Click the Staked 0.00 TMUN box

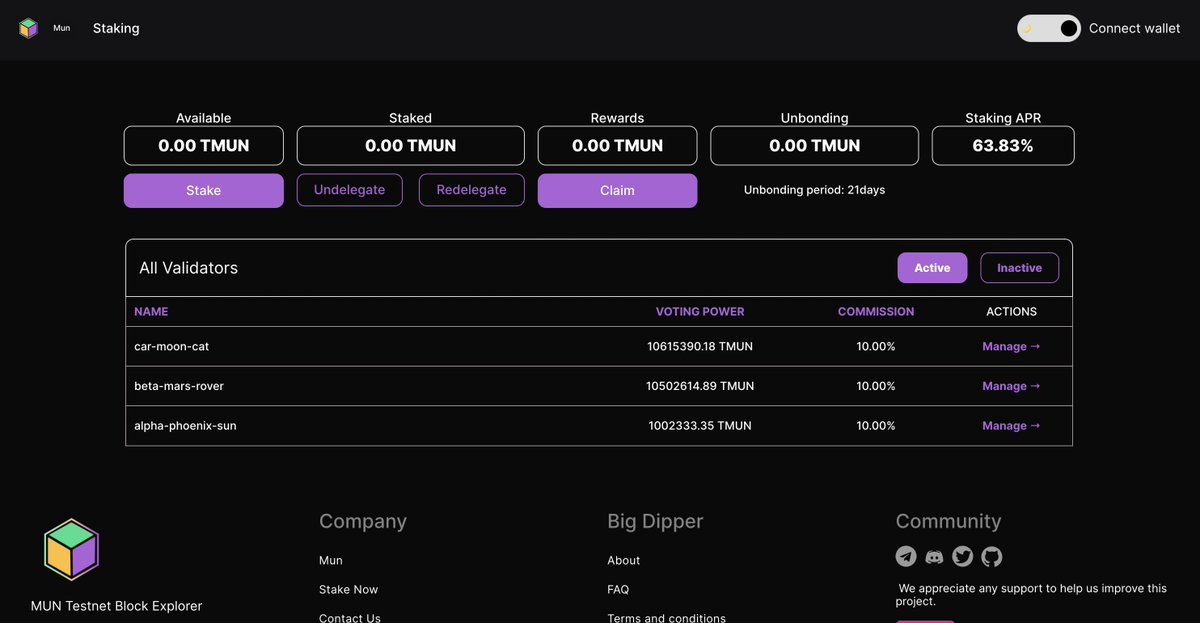point(411,146)
